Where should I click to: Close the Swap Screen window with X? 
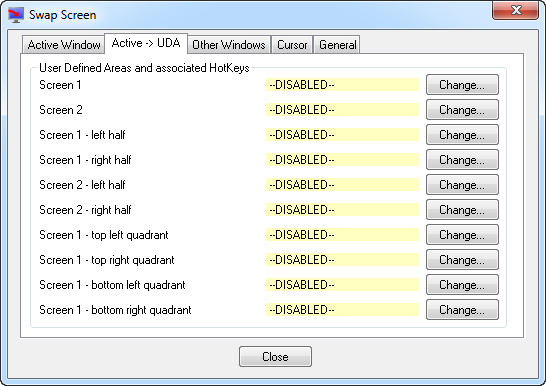click(x=515, y=10)
